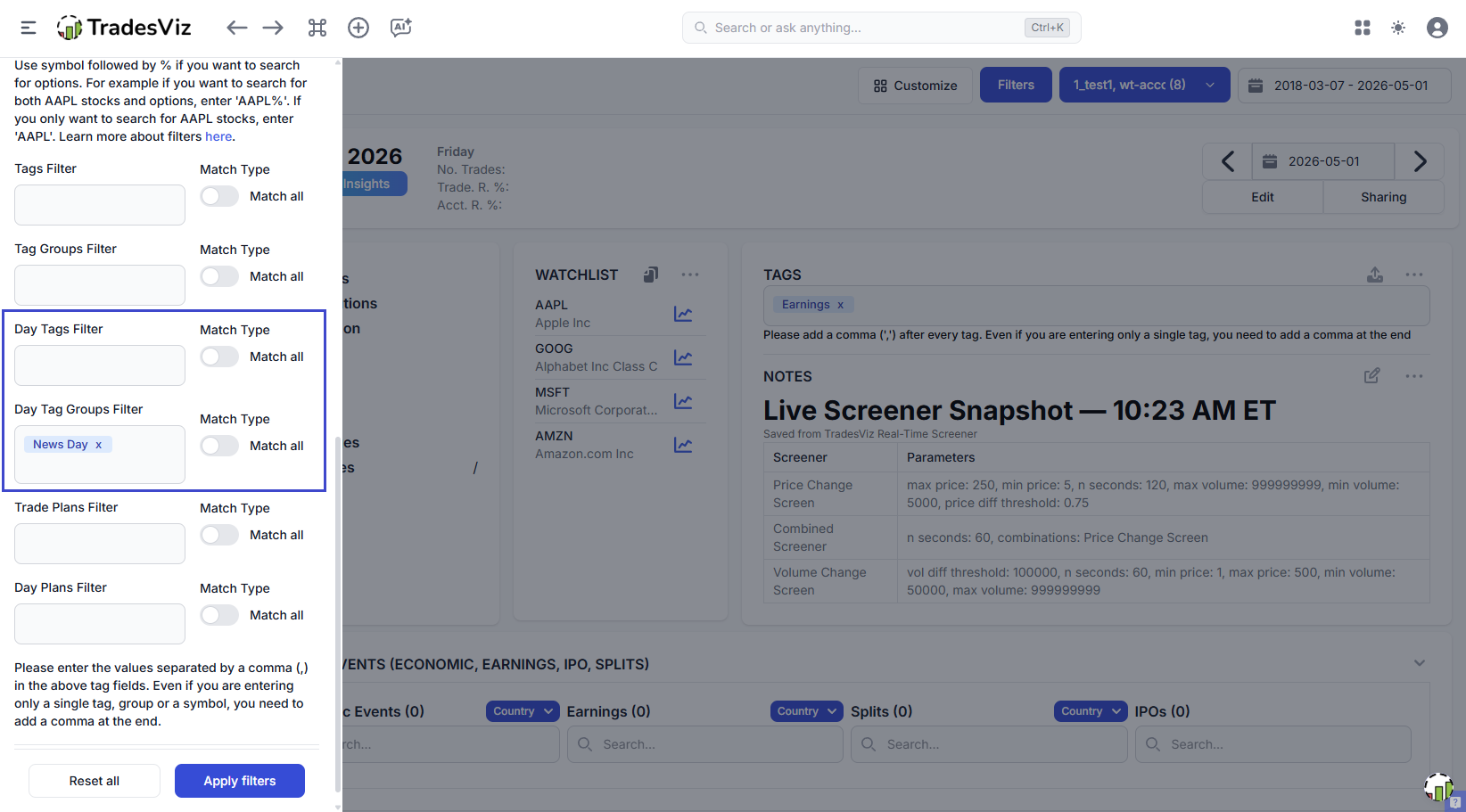
Task: Go to previous day with left chevron
Action: coord(1228,161)
